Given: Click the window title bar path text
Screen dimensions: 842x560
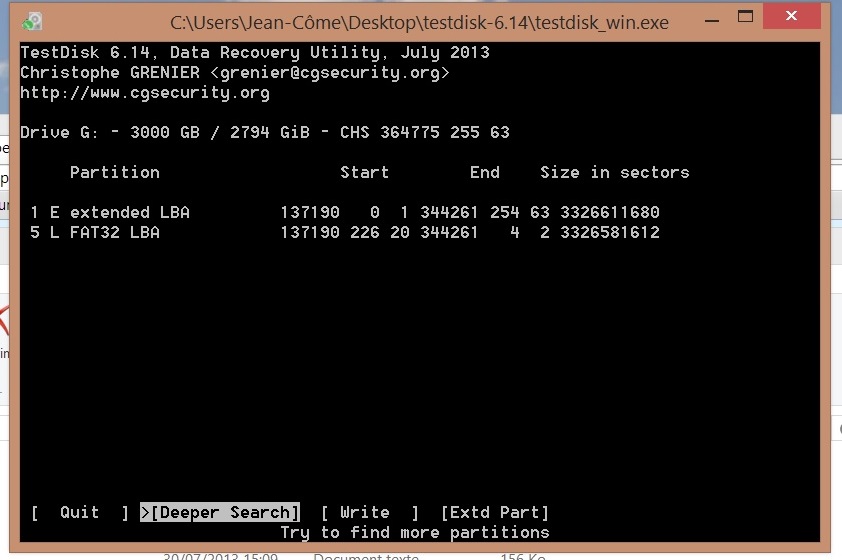Looking at the screenshot, I should pos(419,23).
